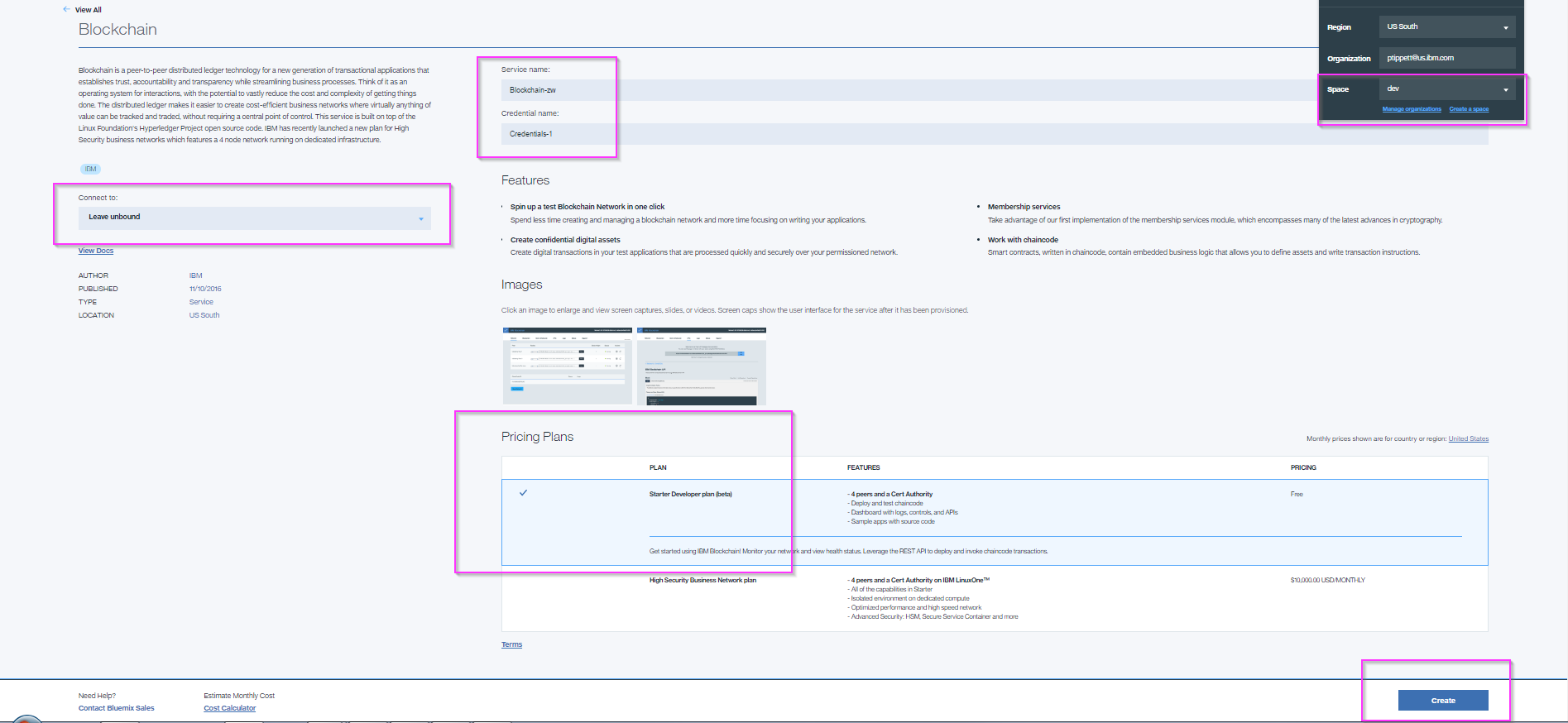
Task: Enlarge the second service screenshot thumbnail
Action: pyautogui.click(x=702, y=366)
